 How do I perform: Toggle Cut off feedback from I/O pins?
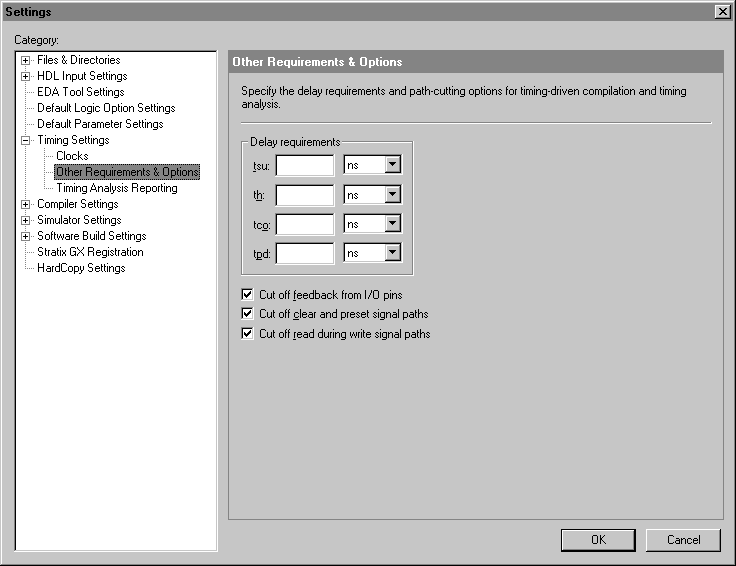(x=248, y=295)
